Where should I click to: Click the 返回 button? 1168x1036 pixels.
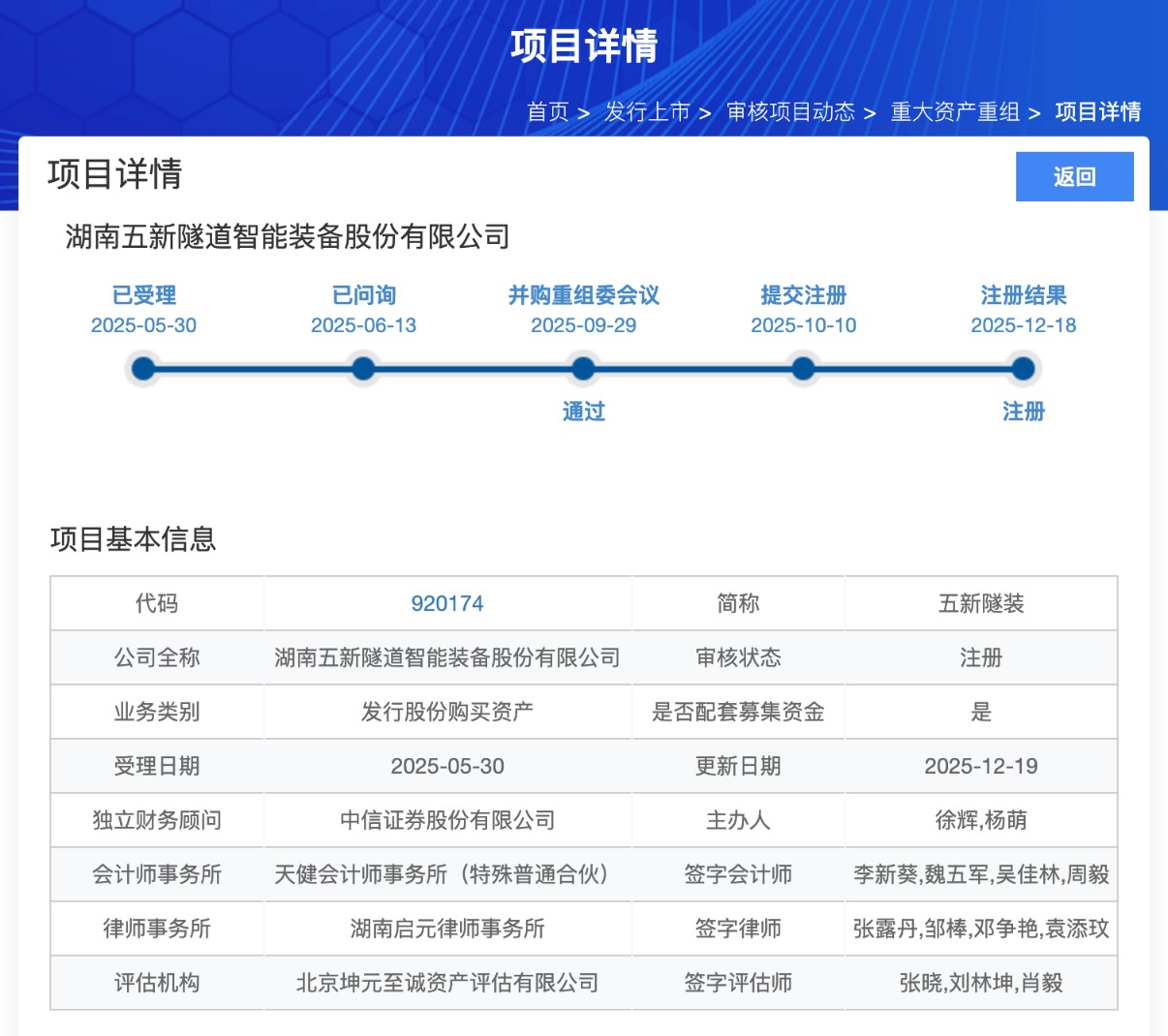pos(1074,176)
